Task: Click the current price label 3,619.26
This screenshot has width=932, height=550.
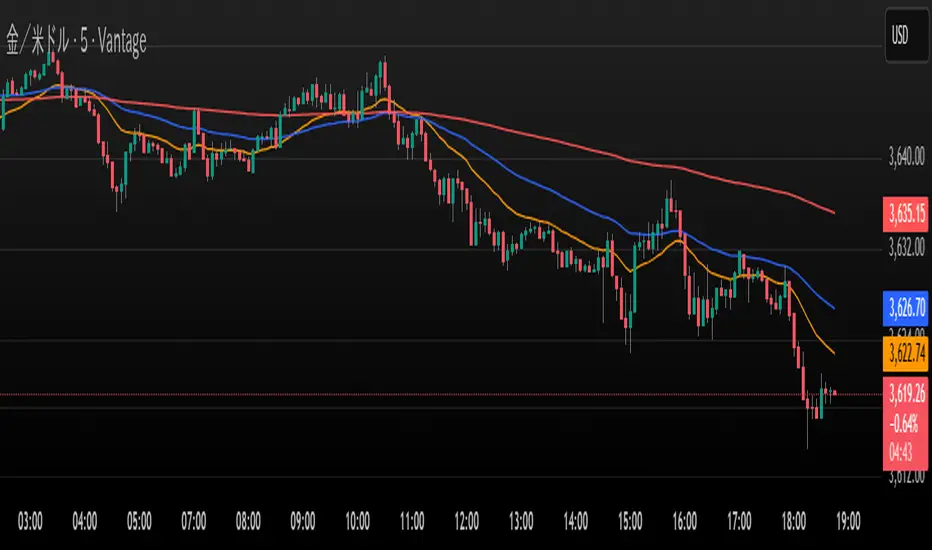Action: pos(906,393)
